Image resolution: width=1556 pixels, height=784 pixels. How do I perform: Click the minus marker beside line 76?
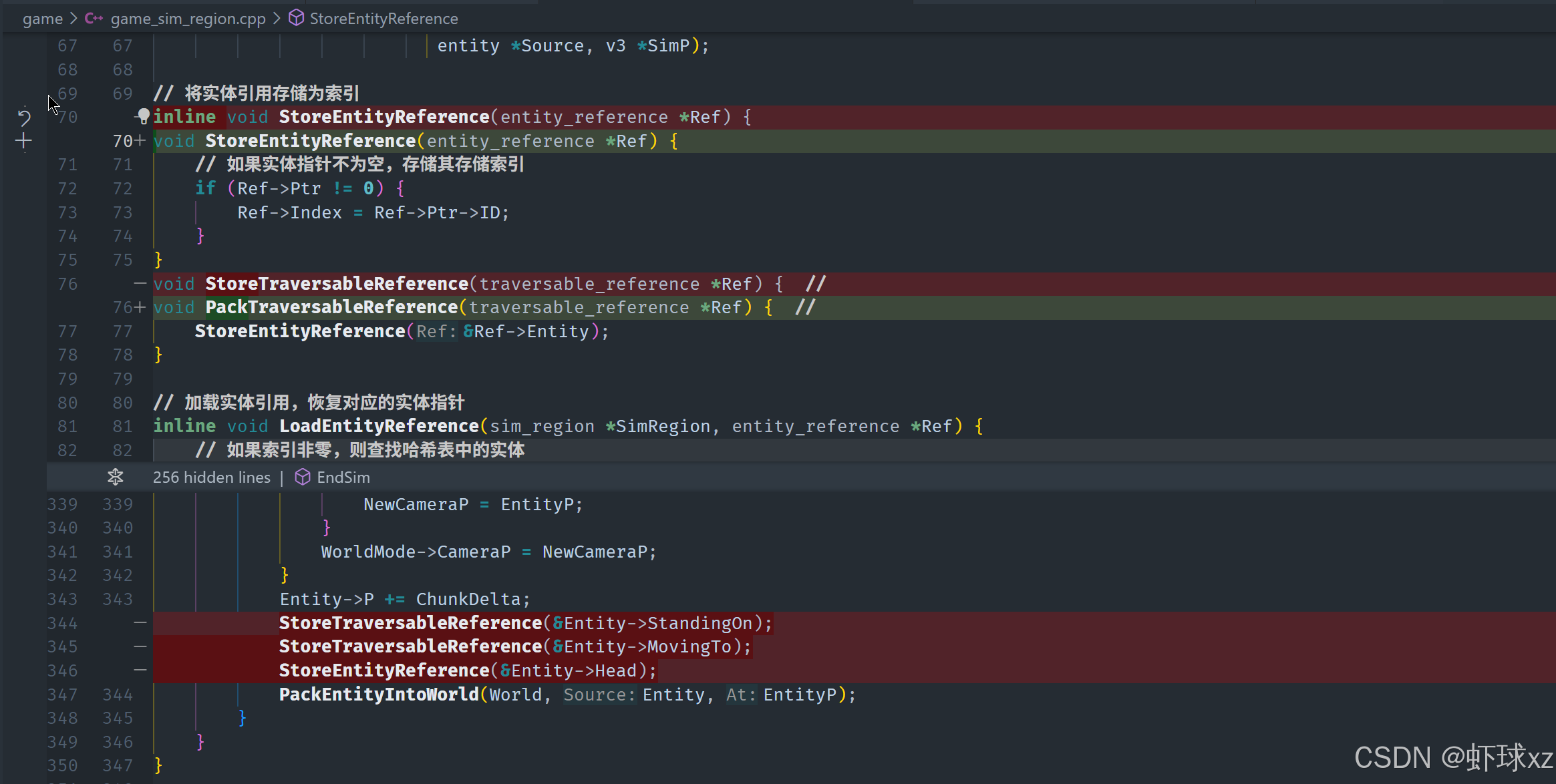pos(140,284)
